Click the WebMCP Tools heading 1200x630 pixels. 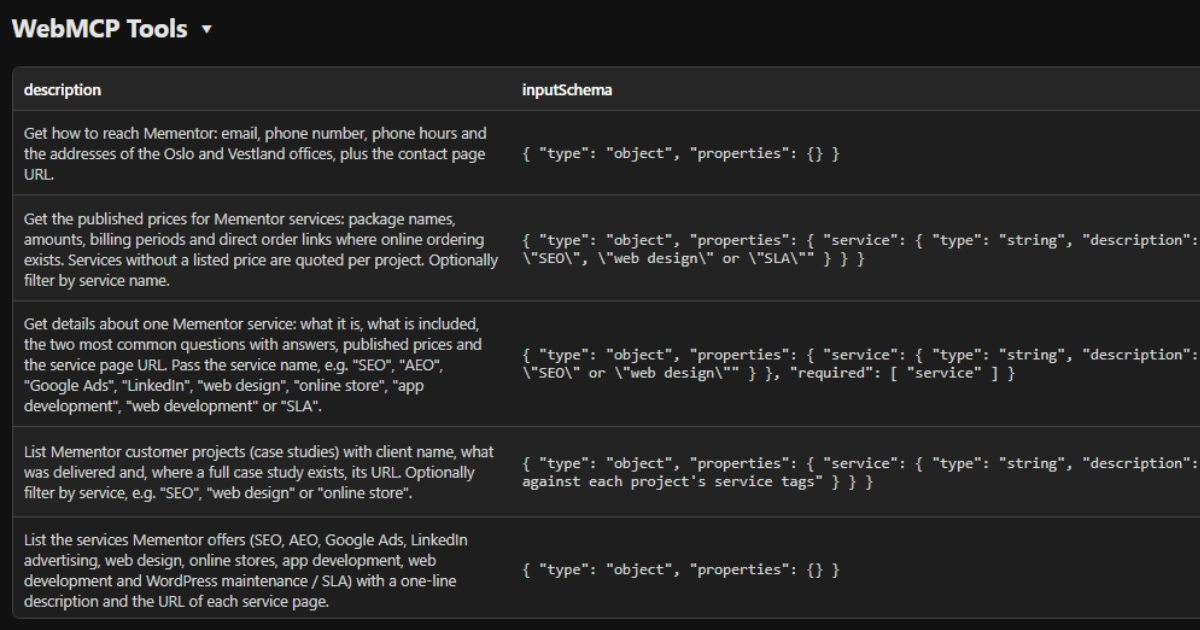tap(100, 29)
